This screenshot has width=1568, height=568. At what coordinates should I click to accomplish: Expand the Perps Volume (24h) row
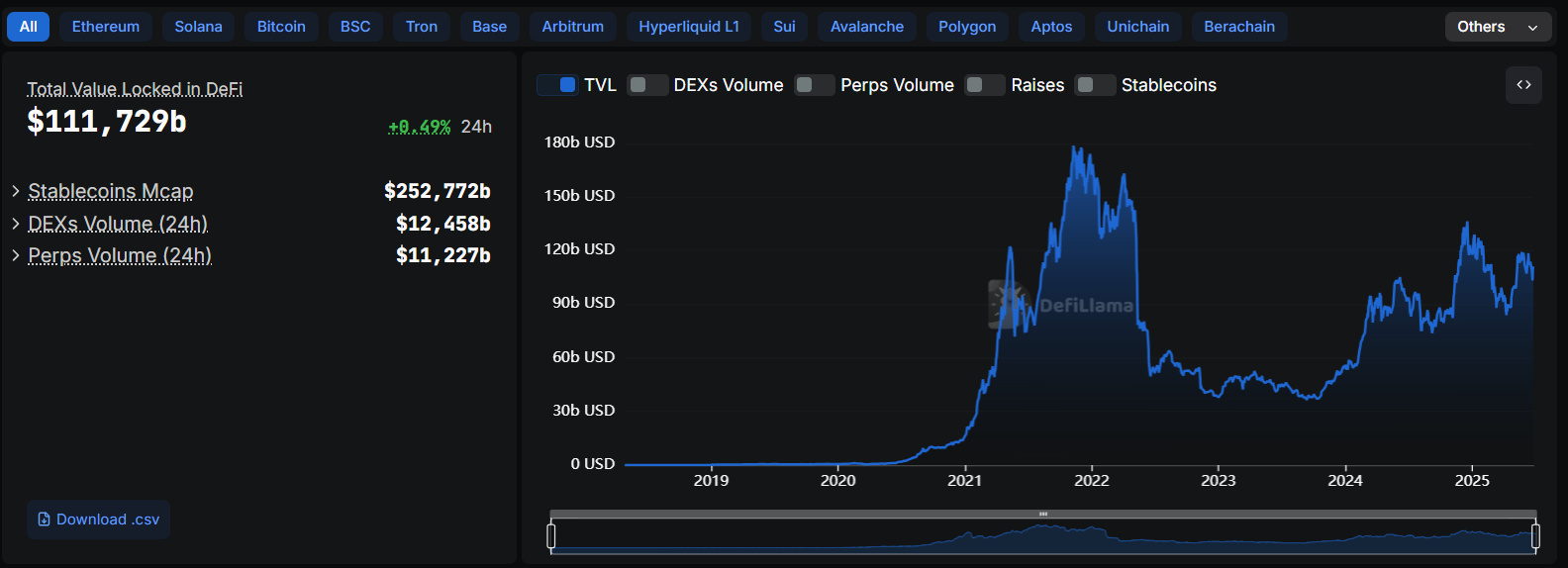pos(16,255)
